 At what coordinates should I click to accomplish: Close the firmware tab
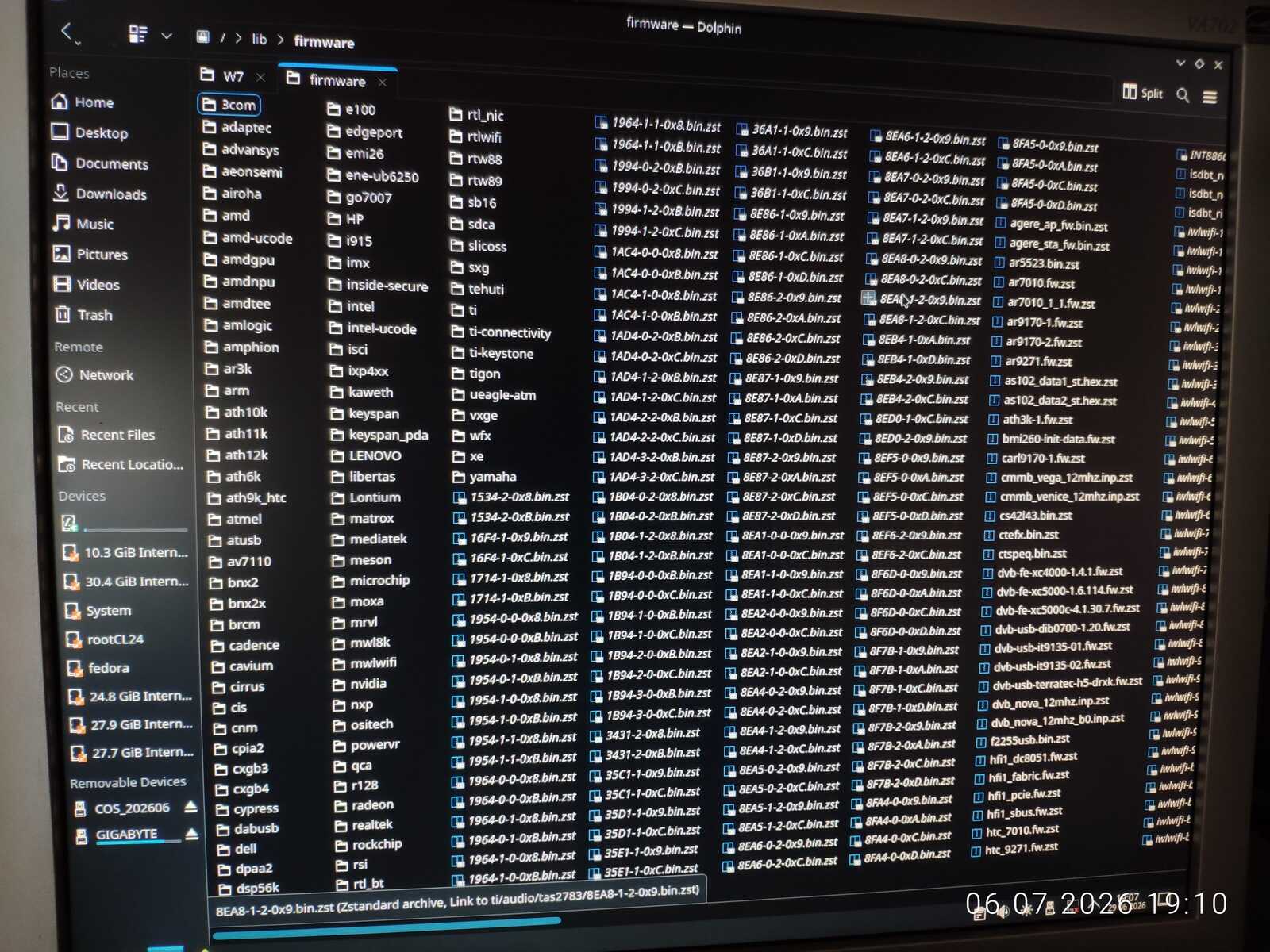[383, 82]
